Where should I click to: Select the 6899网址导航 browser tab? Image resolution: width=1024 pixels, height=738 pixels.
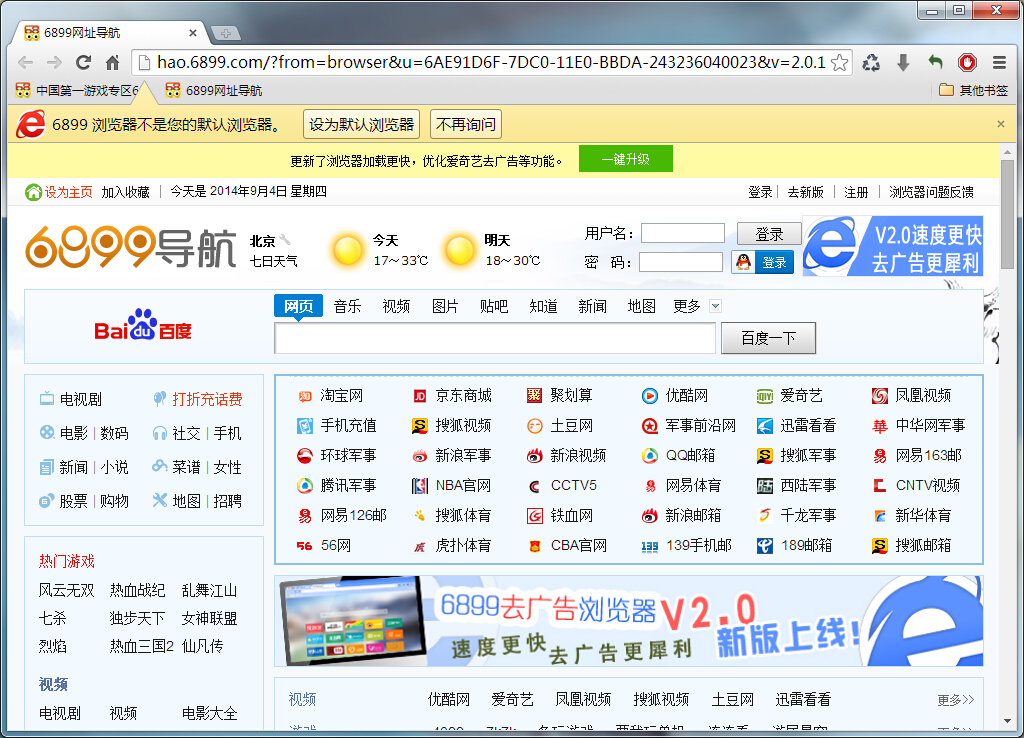point(110,33)
